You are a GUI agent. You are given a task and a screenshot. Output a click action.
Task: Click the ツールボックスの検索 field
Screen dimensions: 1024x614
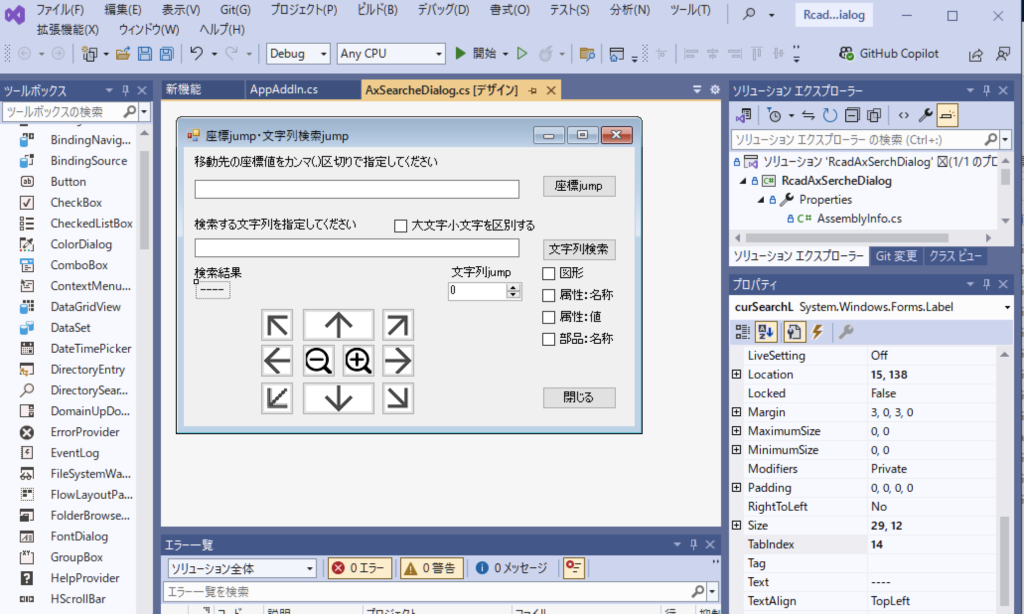pyautogui.click(x=63, y=112)
